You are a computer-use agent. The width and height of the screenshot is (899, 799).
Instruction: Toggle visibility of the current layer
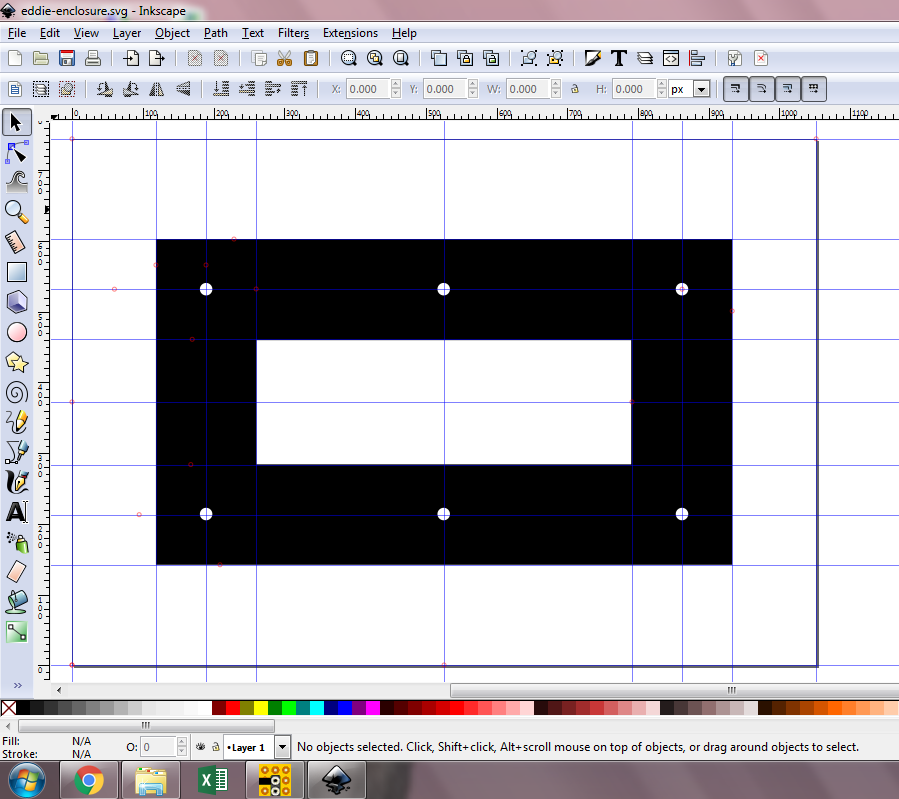point(200,746)
